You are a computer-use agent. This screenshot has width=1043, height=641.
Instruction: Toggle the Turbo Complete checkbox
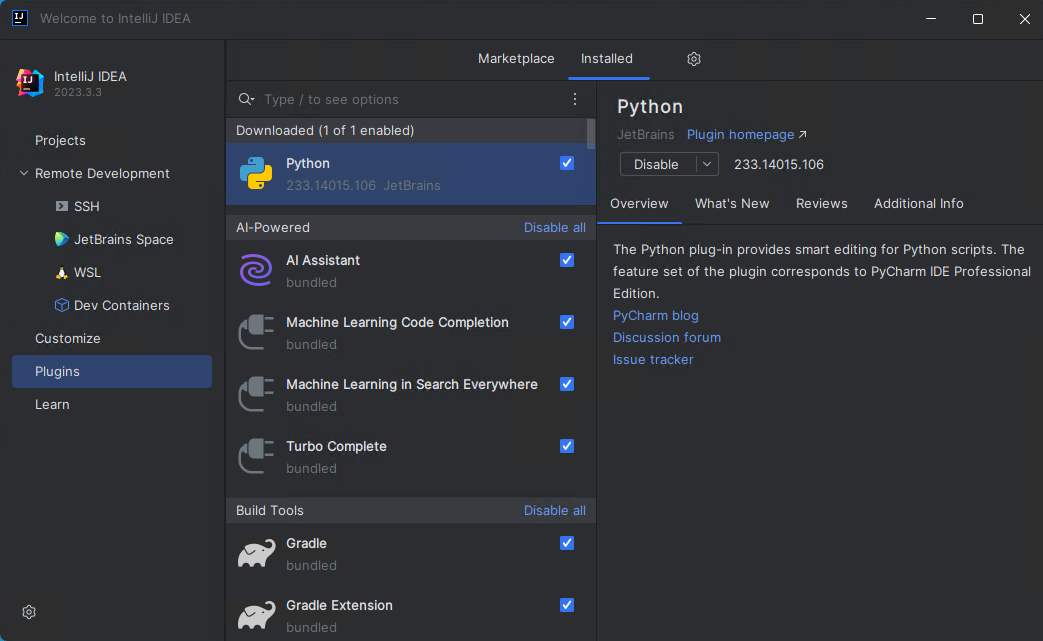(x=567, y=446)
